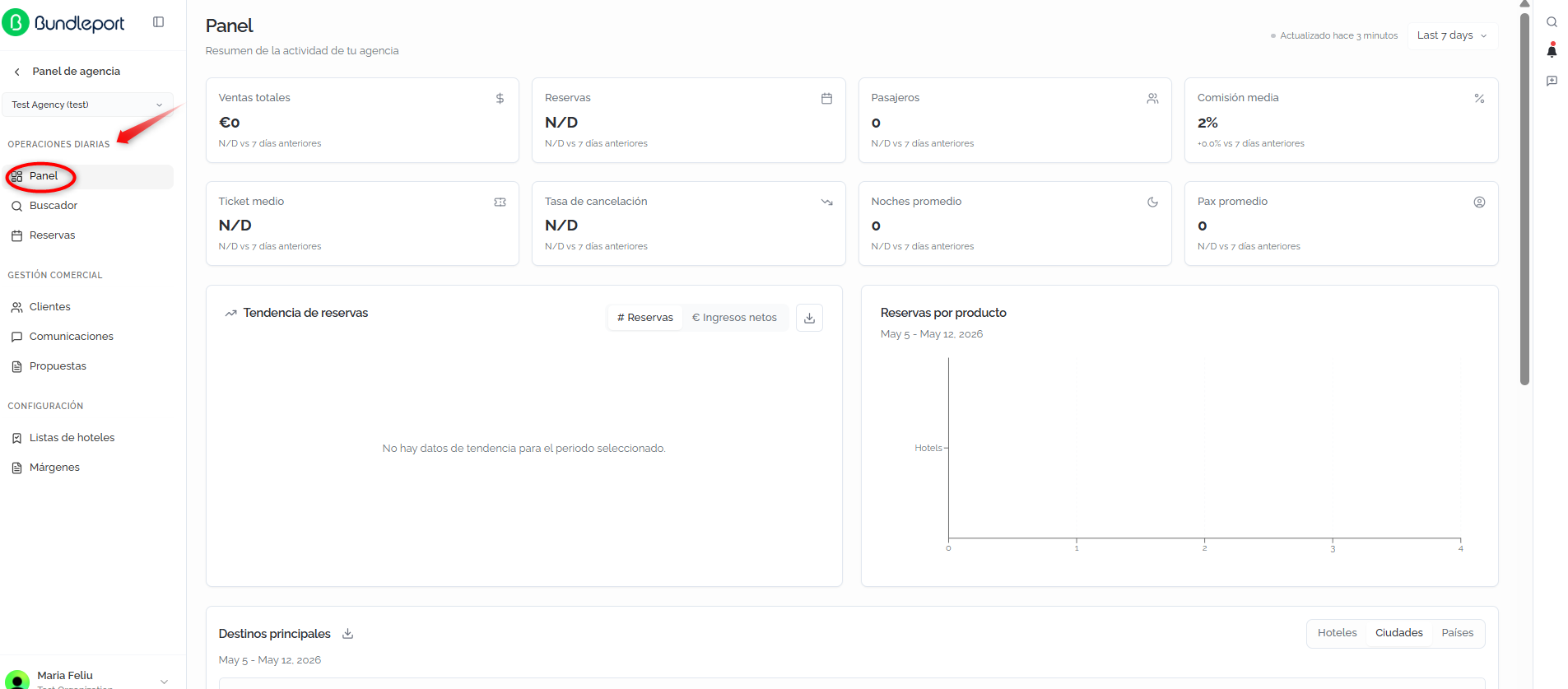Click the percent icon on Comisión media card

point(1479,99)
